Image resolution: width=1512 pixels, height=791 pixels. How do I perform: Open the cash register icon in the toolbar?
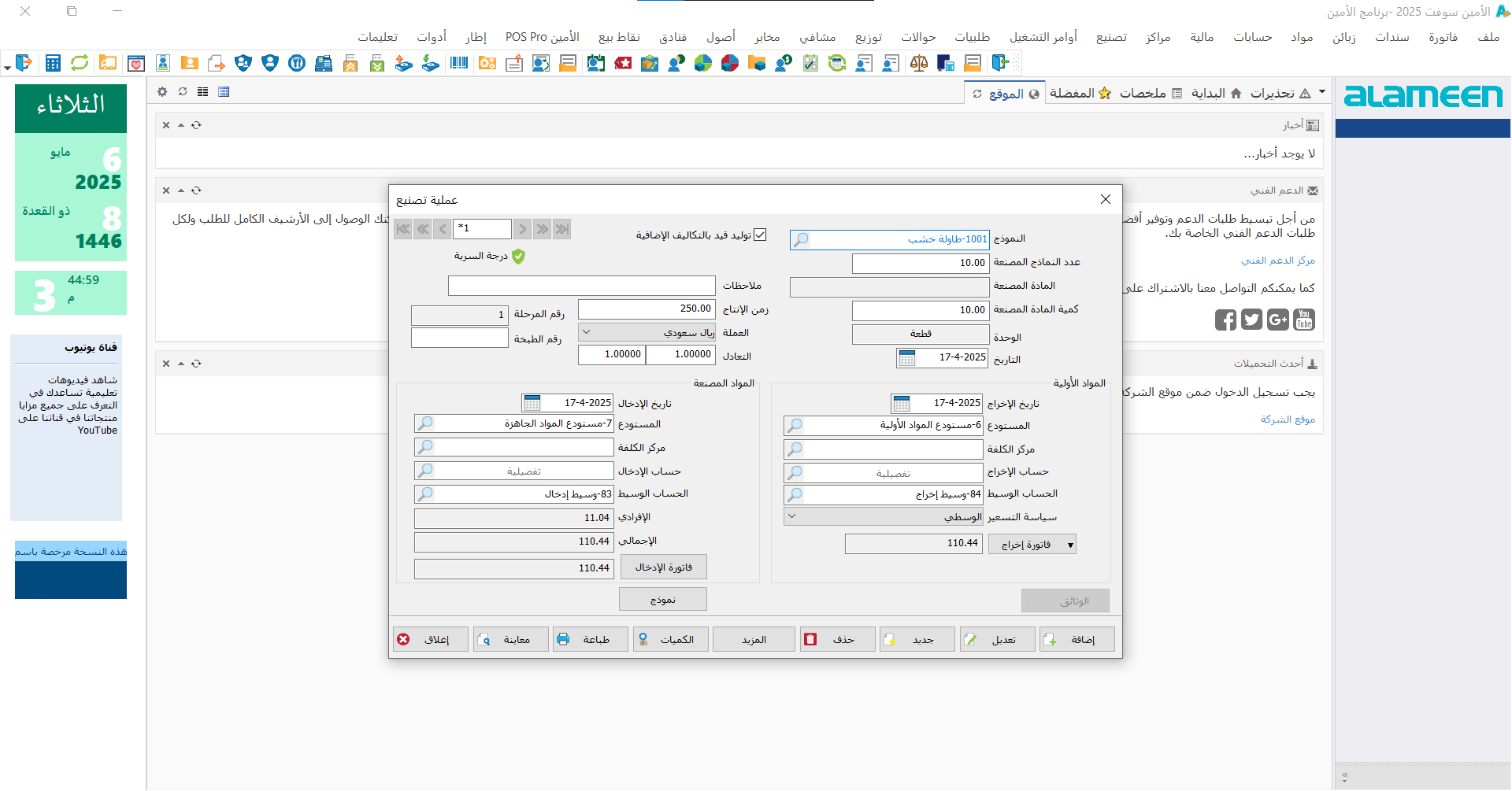(x=323, y=63)
